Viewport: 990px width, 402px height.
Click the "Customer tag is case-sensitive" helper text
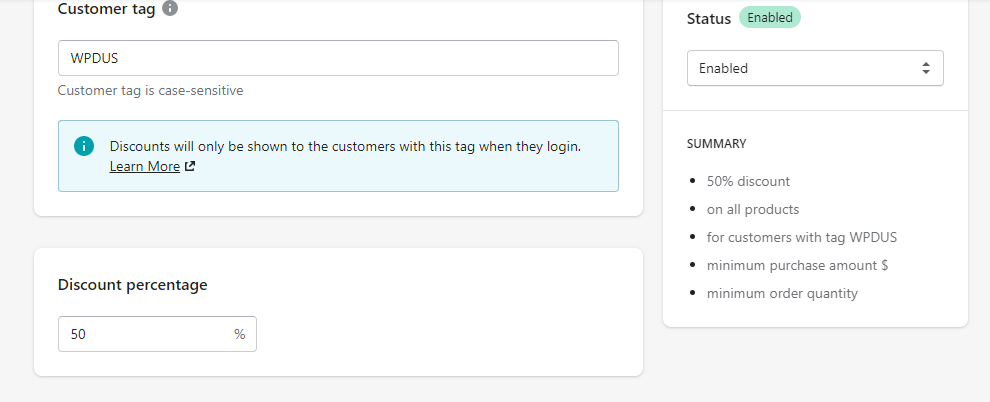click(x=150, y=91)
